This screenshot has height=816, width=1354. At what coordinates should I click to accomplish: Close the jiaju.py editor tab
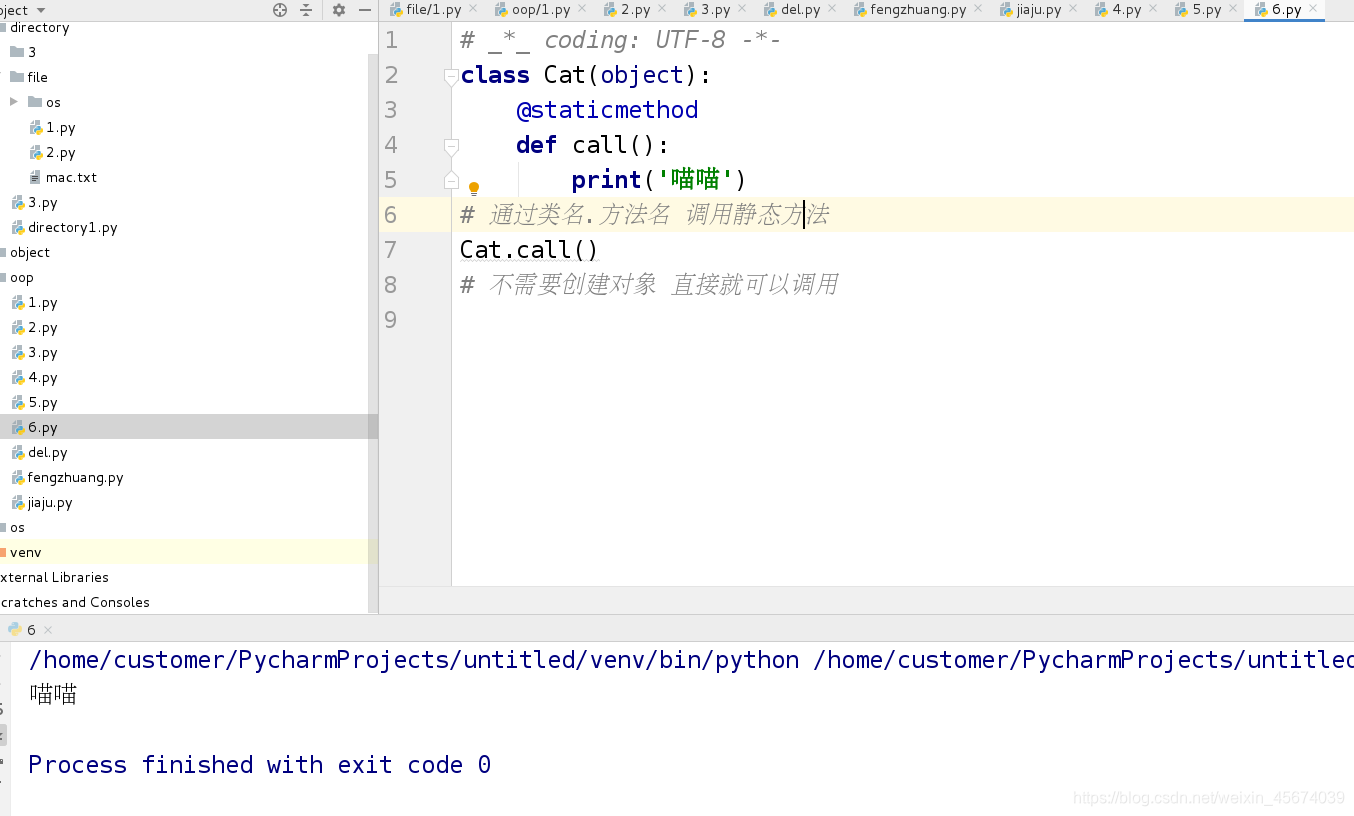pyautogui.click(x=1073, y=9)
